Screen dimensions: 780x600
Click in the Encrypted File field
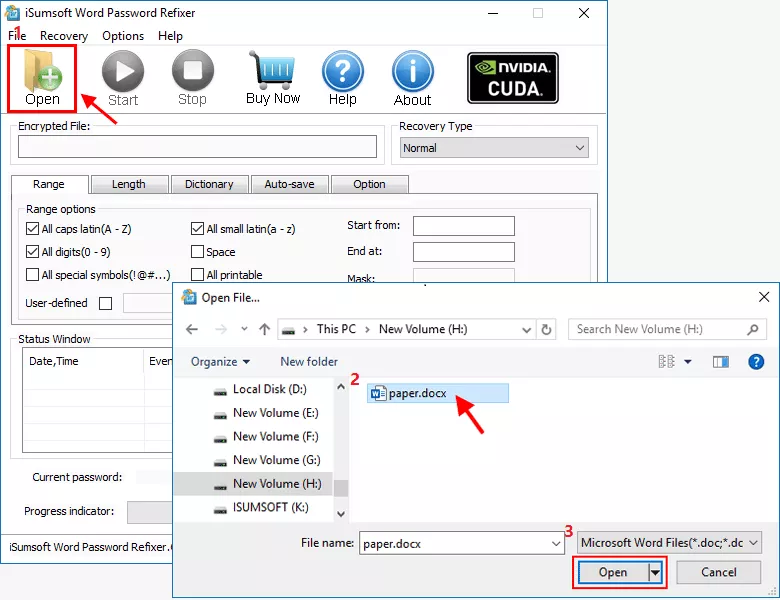tap(197, 147)
